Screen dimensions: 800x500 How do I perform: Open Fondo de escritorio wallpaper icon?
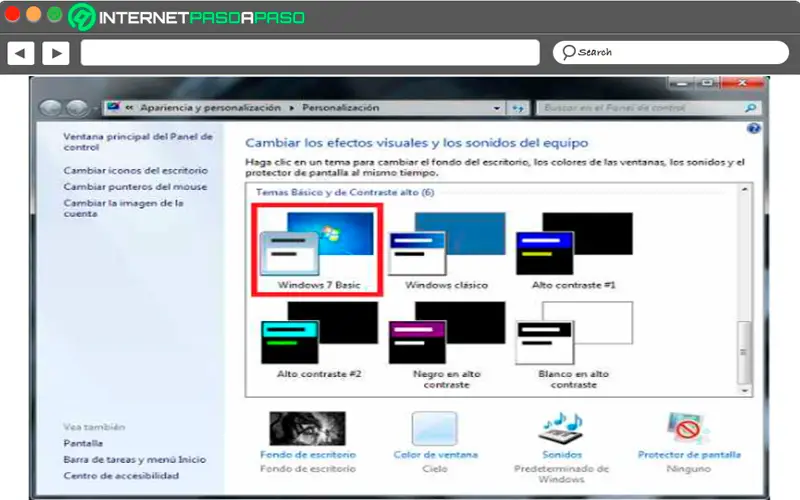(308, 429)
